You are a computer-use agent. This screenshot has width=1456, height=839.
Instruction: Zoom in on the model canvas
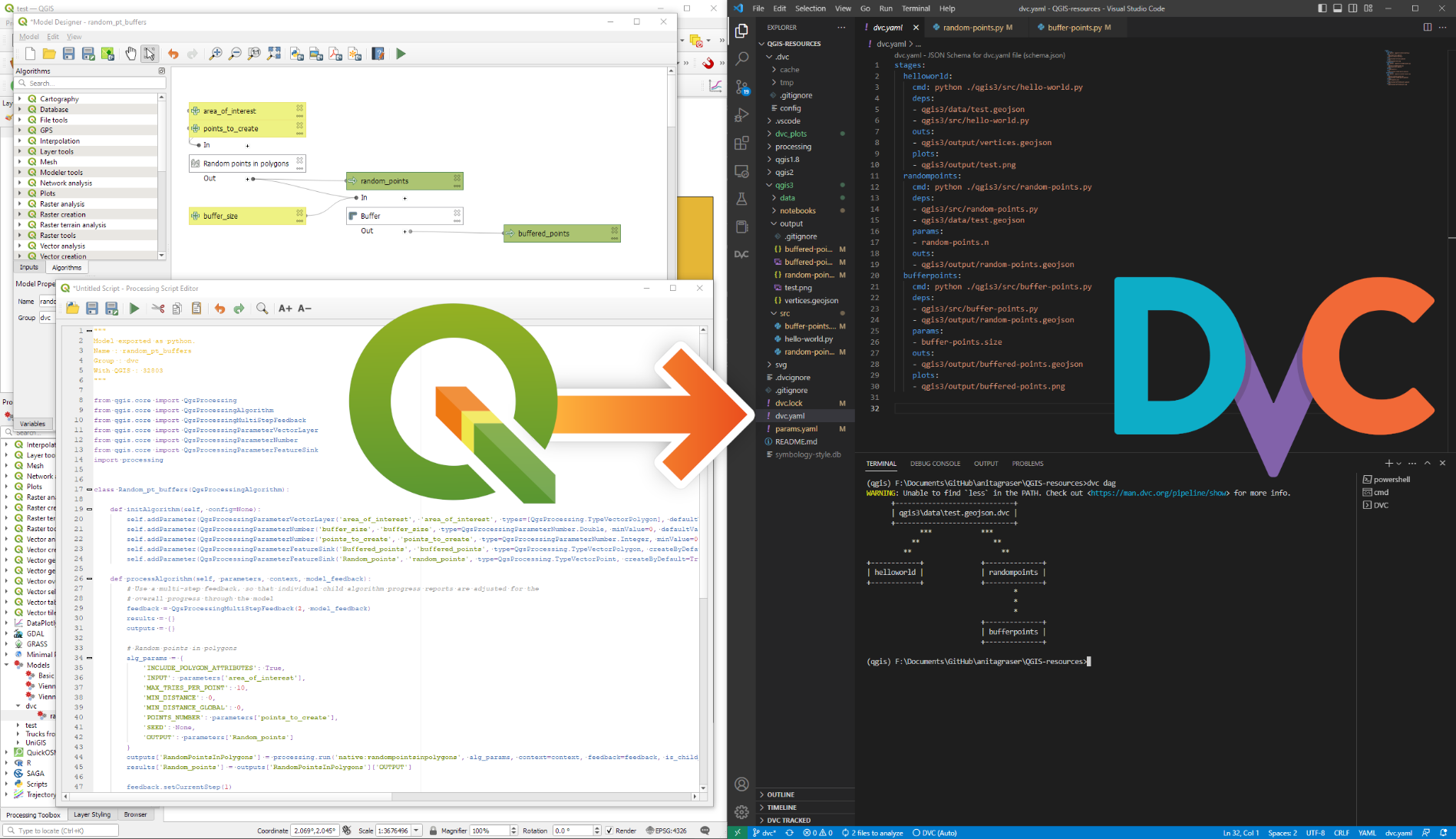(x=216, y=54)
